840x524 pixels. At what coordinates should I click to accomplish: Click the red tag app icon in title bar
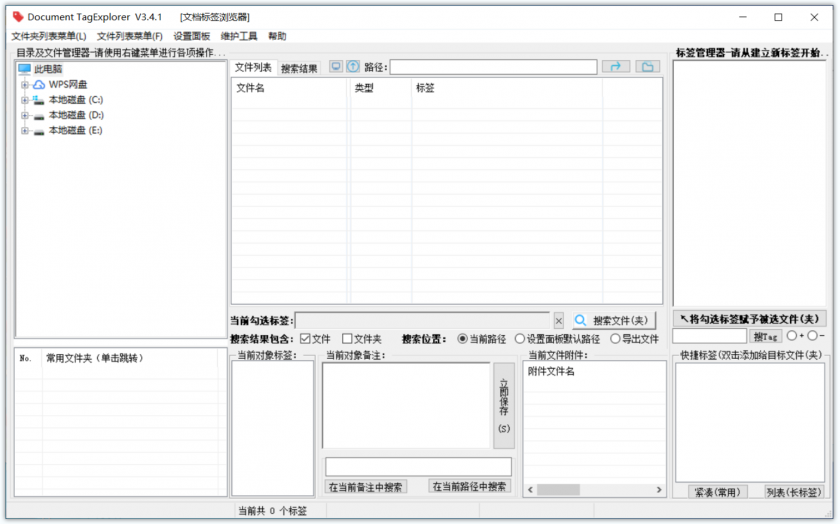(x=18, y=17)
